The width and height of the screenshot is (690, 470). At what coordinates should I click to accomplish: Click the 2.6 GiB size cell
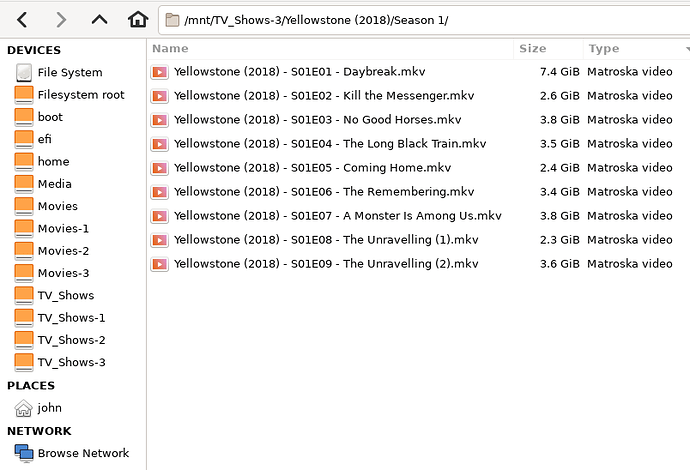pyautogui.click(x=560, y=96)
